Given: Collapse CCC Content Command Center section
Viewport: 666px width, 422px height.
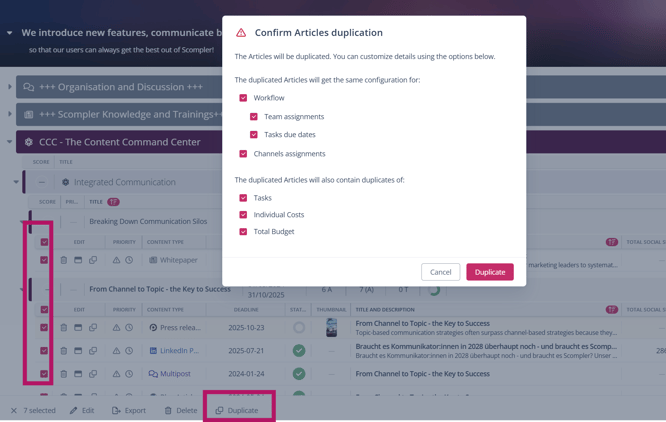Looking at the screenshot, I should [x=10, y=142].
